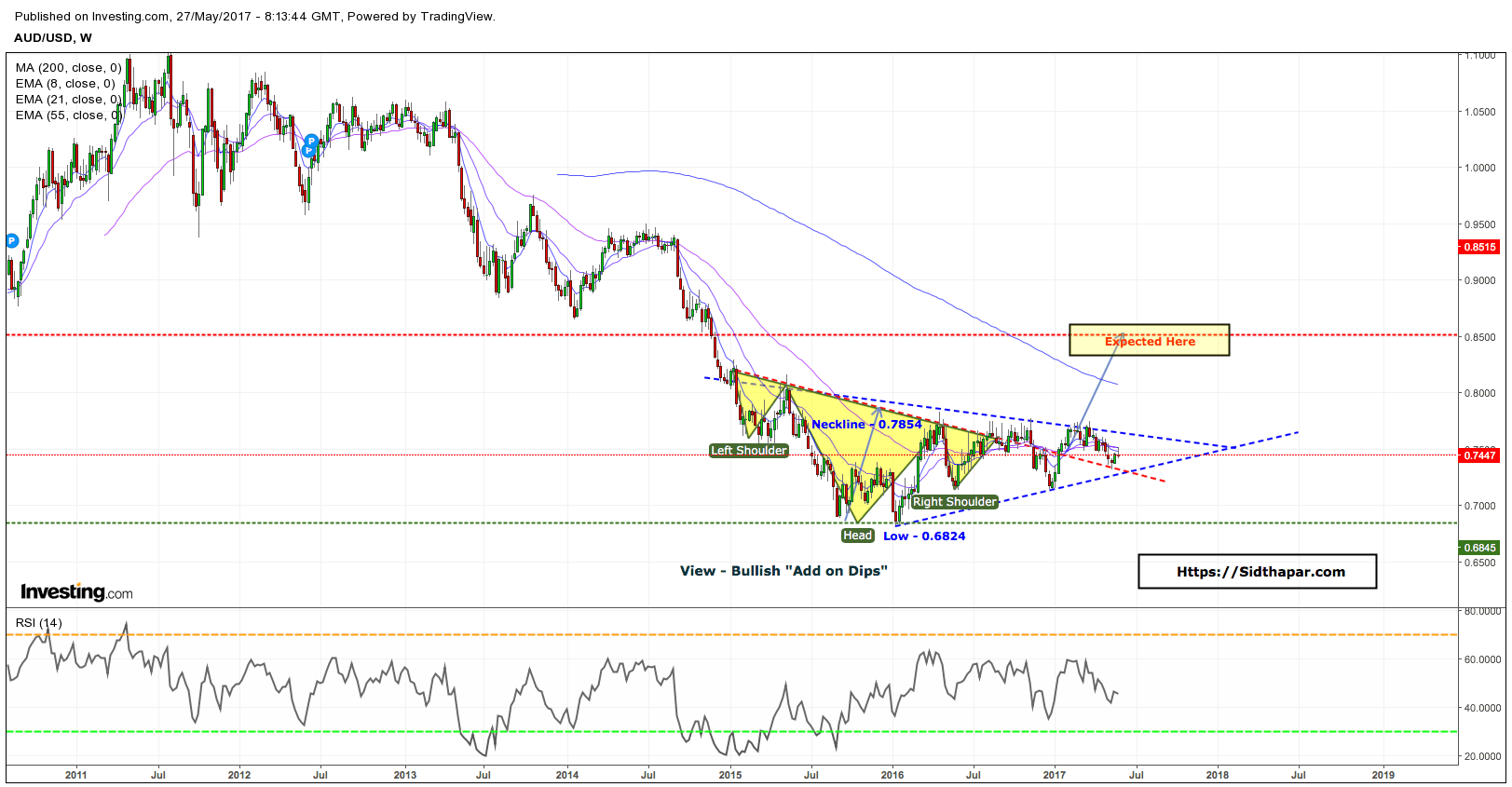
Task: Select the MA (200, close, 0) indicator label
Action: 68,68
